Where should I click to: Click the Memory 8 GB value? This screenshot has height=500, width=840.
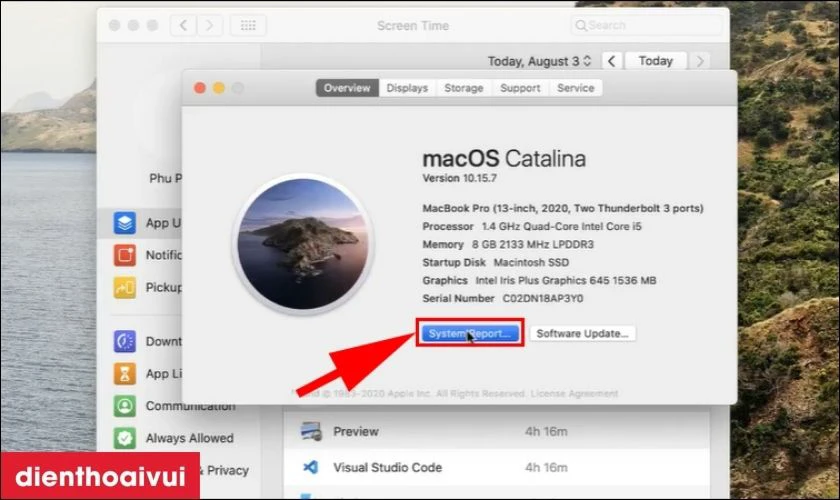tap(532, 244)
